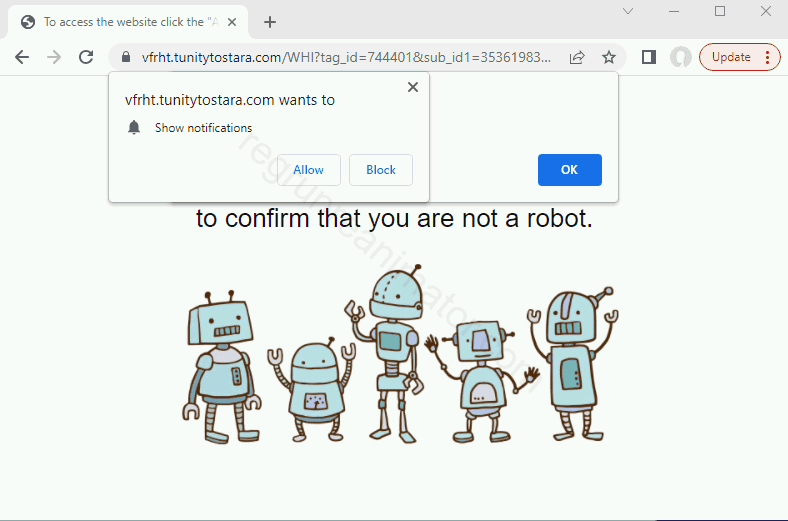Open the profile avatar menu

coord(681,57)
